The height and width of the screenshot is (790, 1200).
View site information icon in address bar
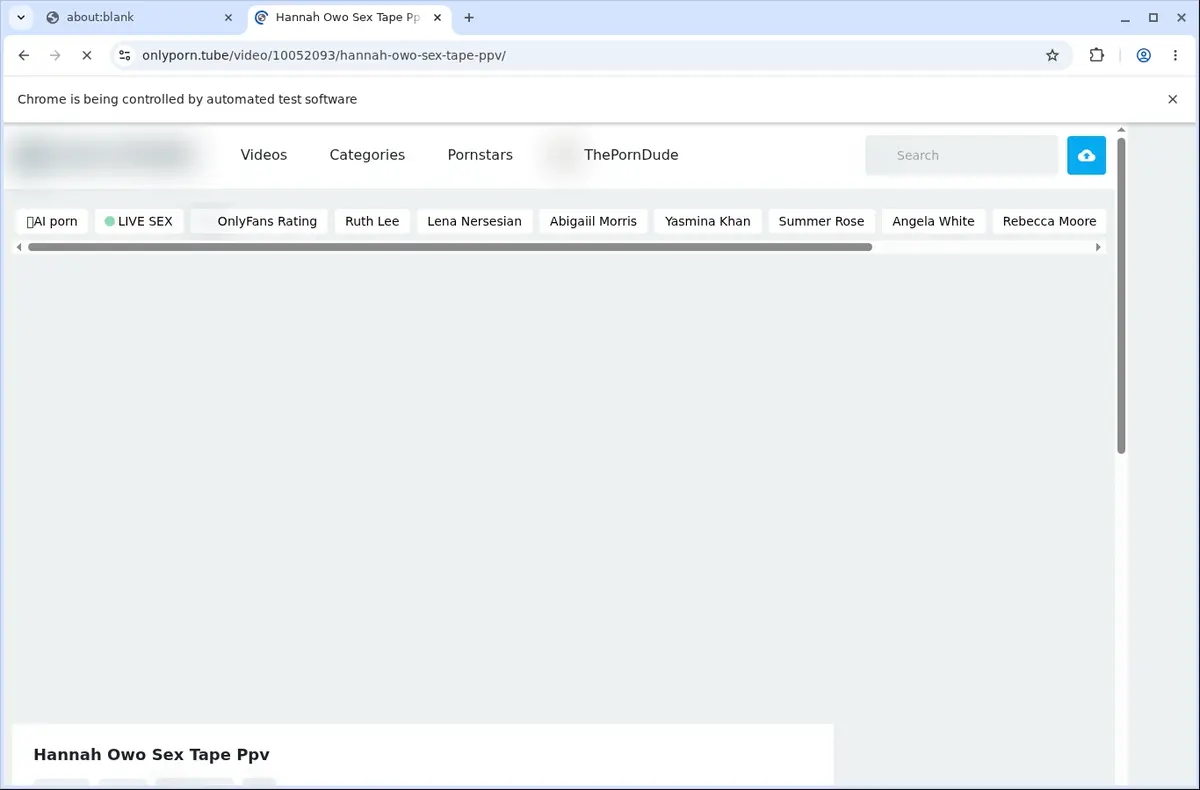point(124,56)
